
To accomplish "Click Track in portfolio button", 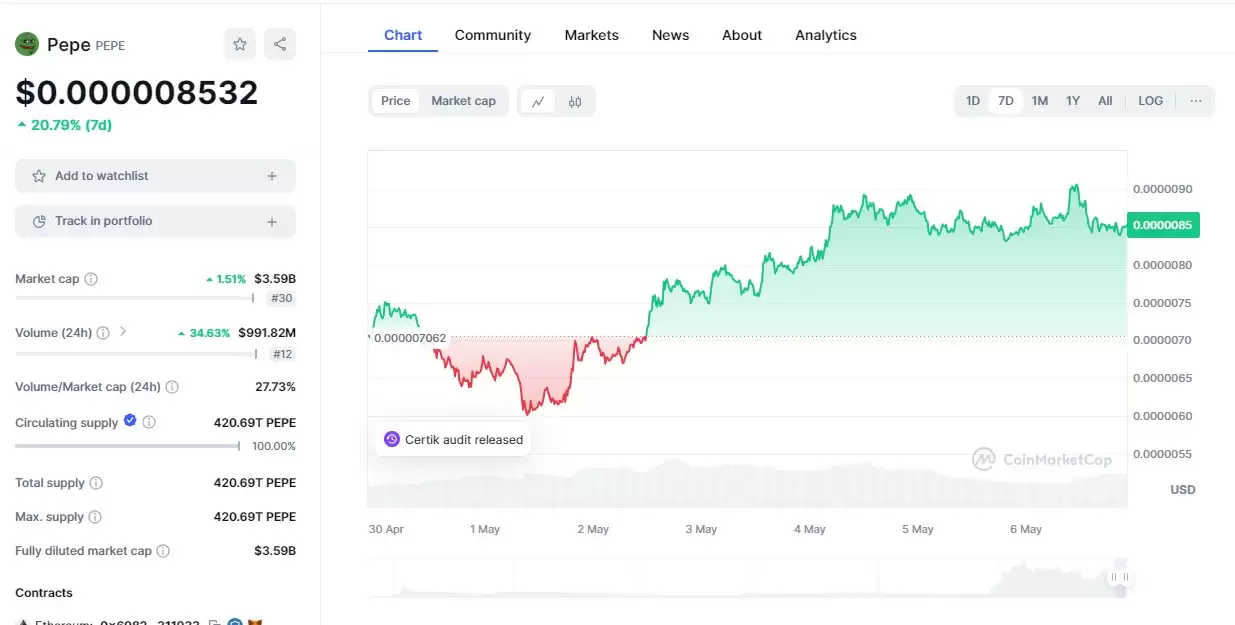I will click(155, 221).
